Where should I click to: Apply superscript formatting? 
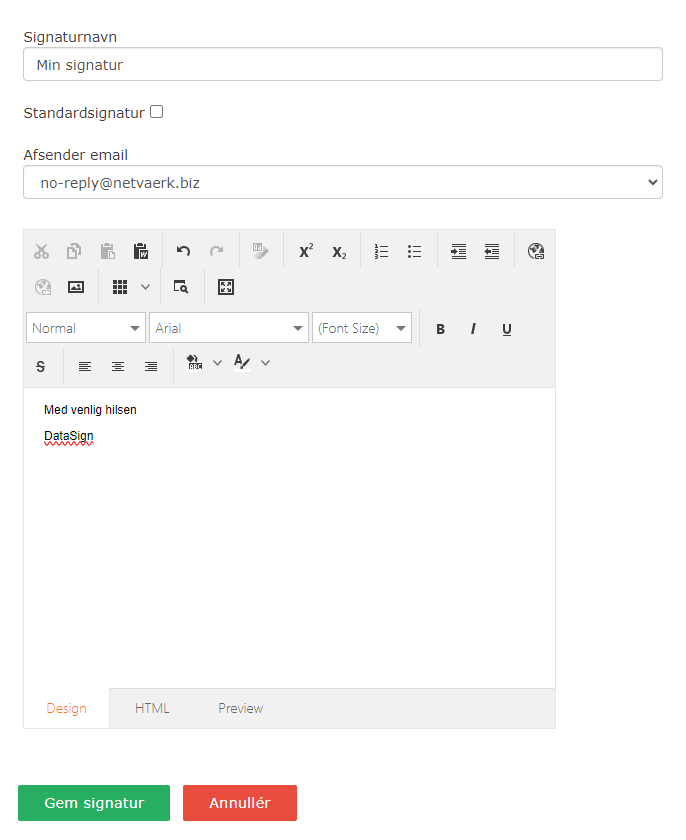click(x=306, y=251)
